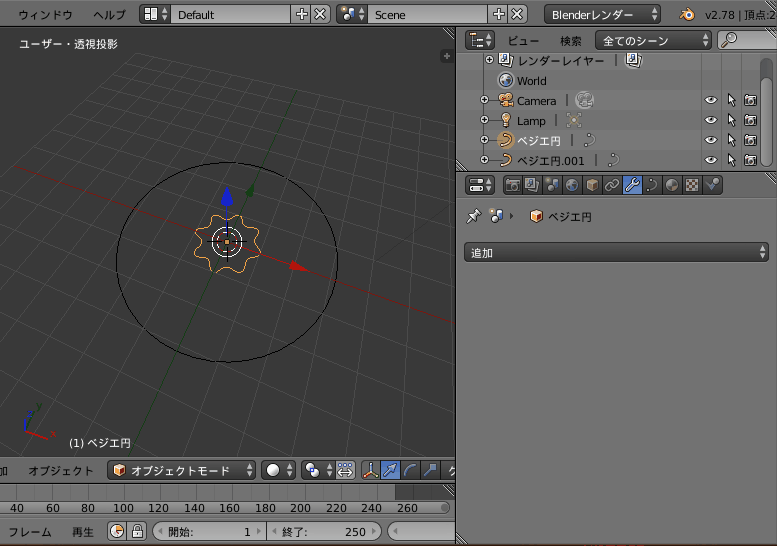The height and width of the screenshot is (546, 777).
Task: Toggle the 3D manipulator axes icon
Action: coord(370,470)
